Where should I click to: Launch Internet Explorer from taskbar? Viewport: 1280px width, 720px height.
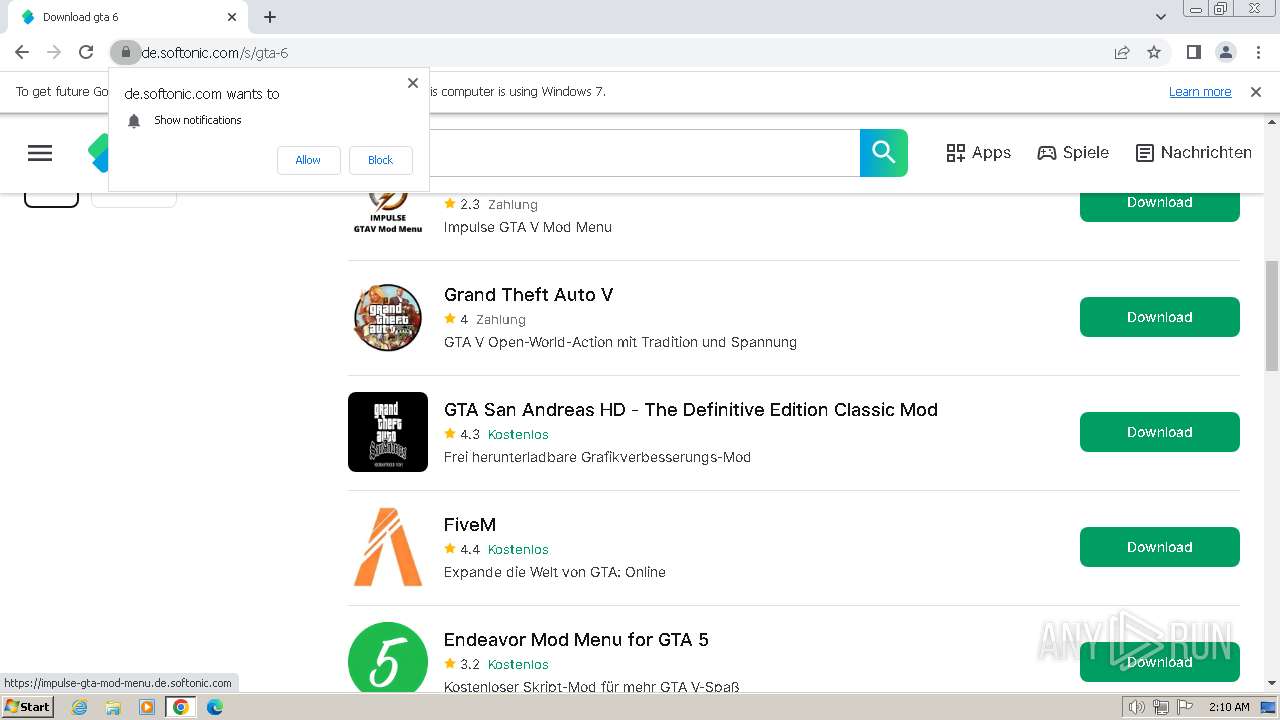click(80, 707)
